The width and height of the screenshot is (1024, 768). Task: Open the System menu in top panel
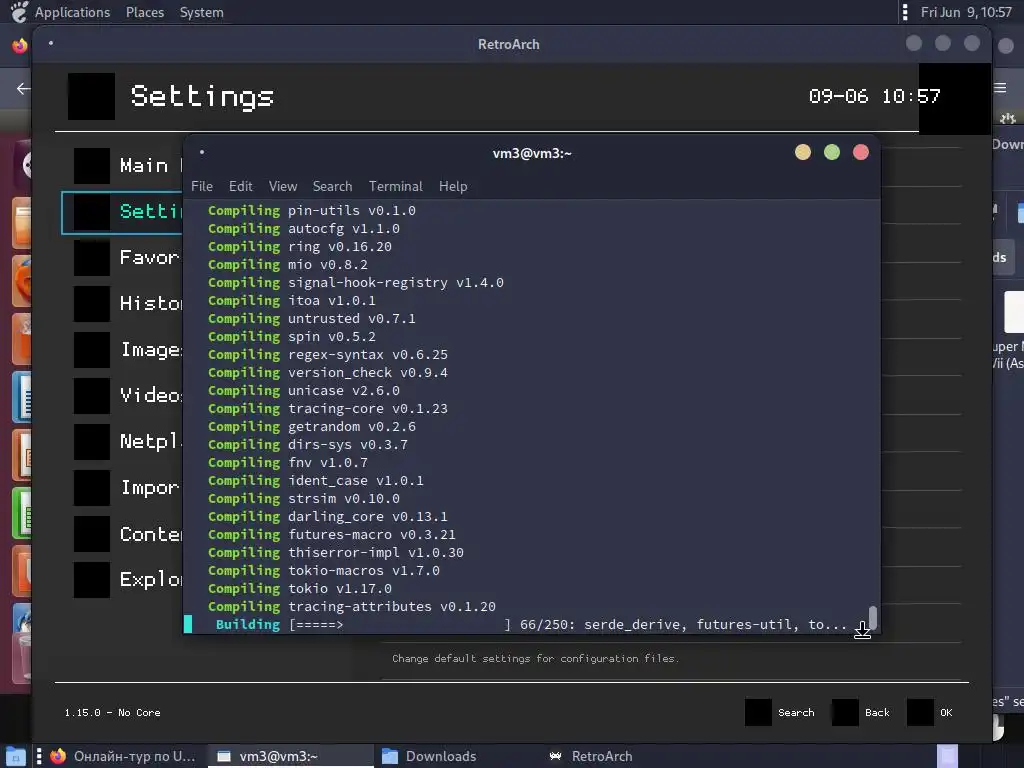[x=201, y=12]
